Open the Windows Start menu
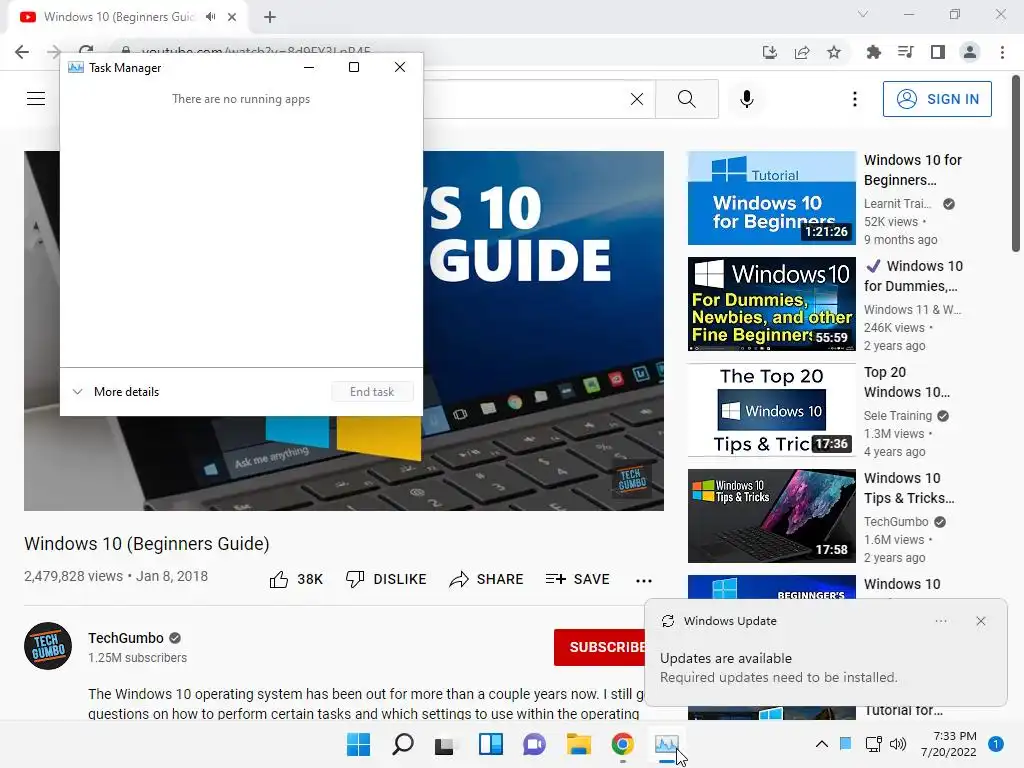The width and height of the screenshot is (1024, 768). [x=359, y=744]
